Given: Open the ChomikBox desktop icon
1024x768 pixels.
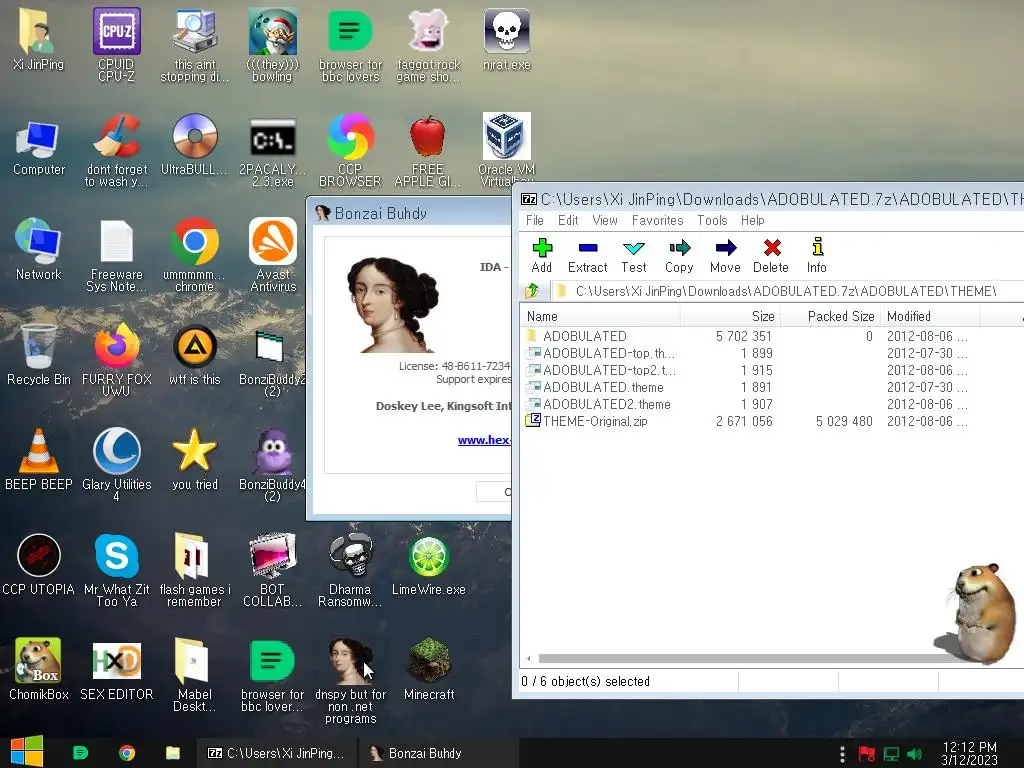Looking at the screenshot, I should [39, 670].
